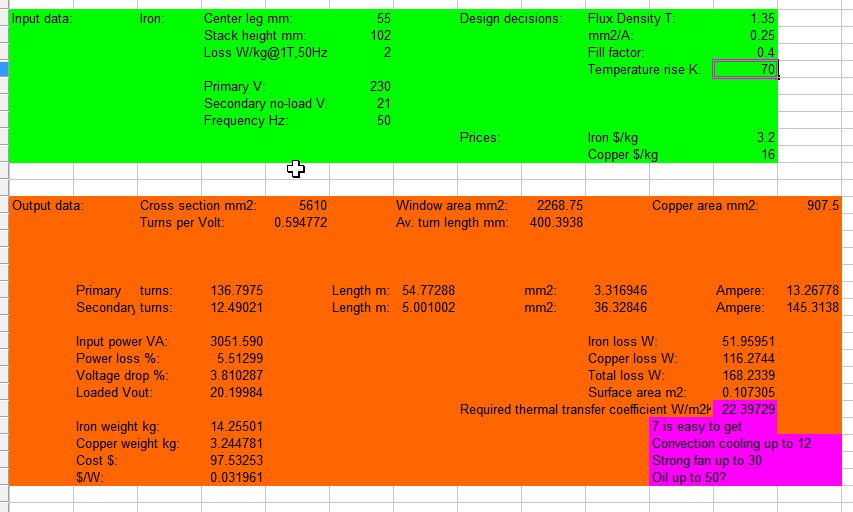Image resolution: width=853 pixels, height=512 pixels.
Task: Select the Center leg mm value 55
Action: point(384,18)
